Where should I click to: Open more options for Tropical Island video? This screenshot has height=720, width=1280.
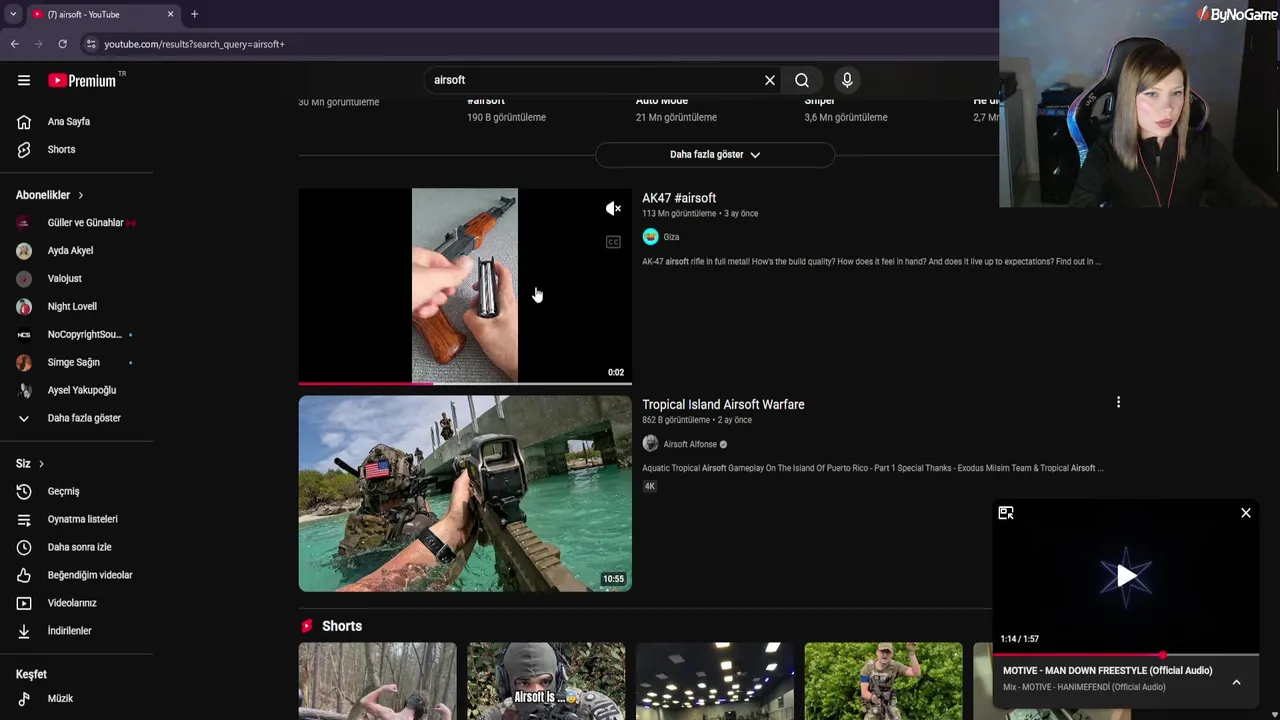tap(1118, 402)
